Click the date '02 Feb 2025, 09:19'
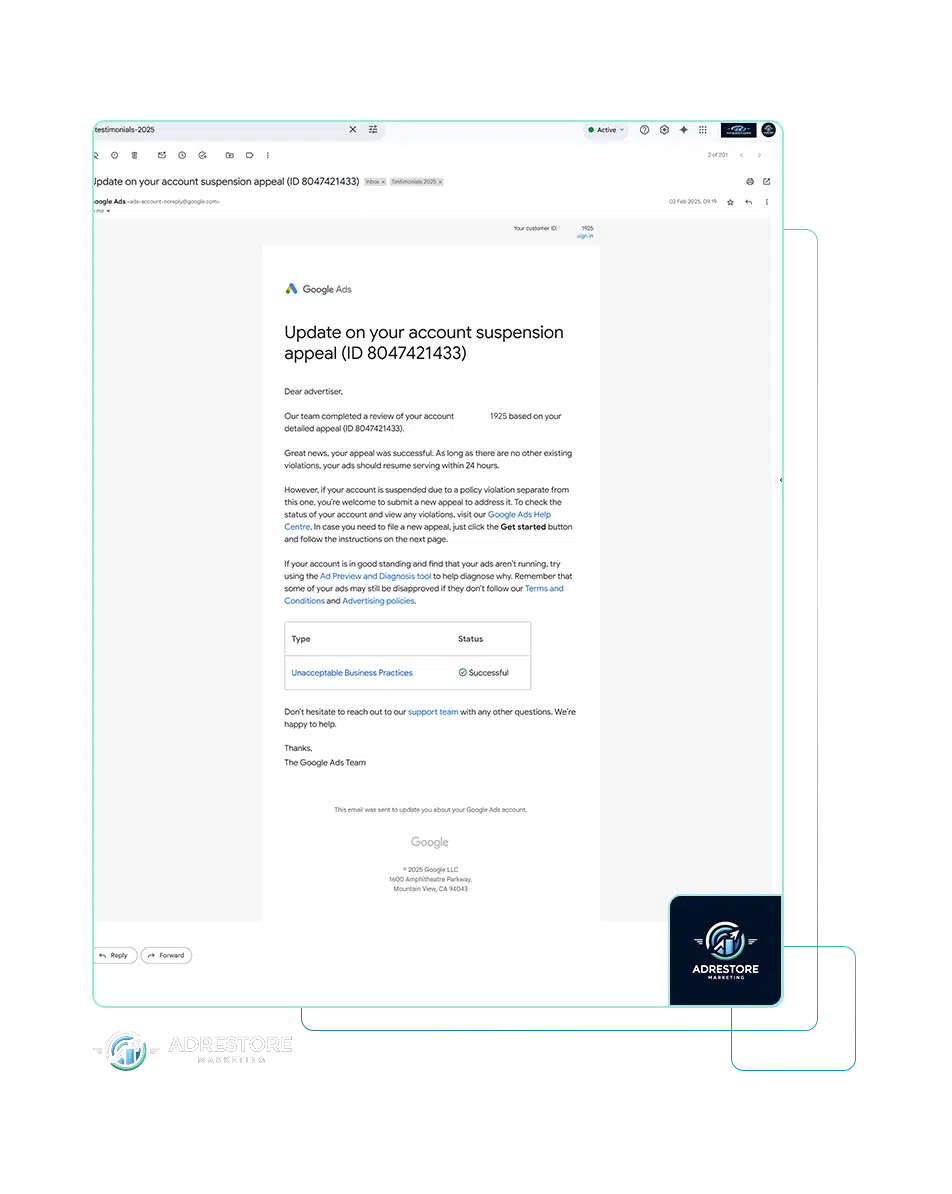Screen dimensions: 952x1194 tap(693, 202)
